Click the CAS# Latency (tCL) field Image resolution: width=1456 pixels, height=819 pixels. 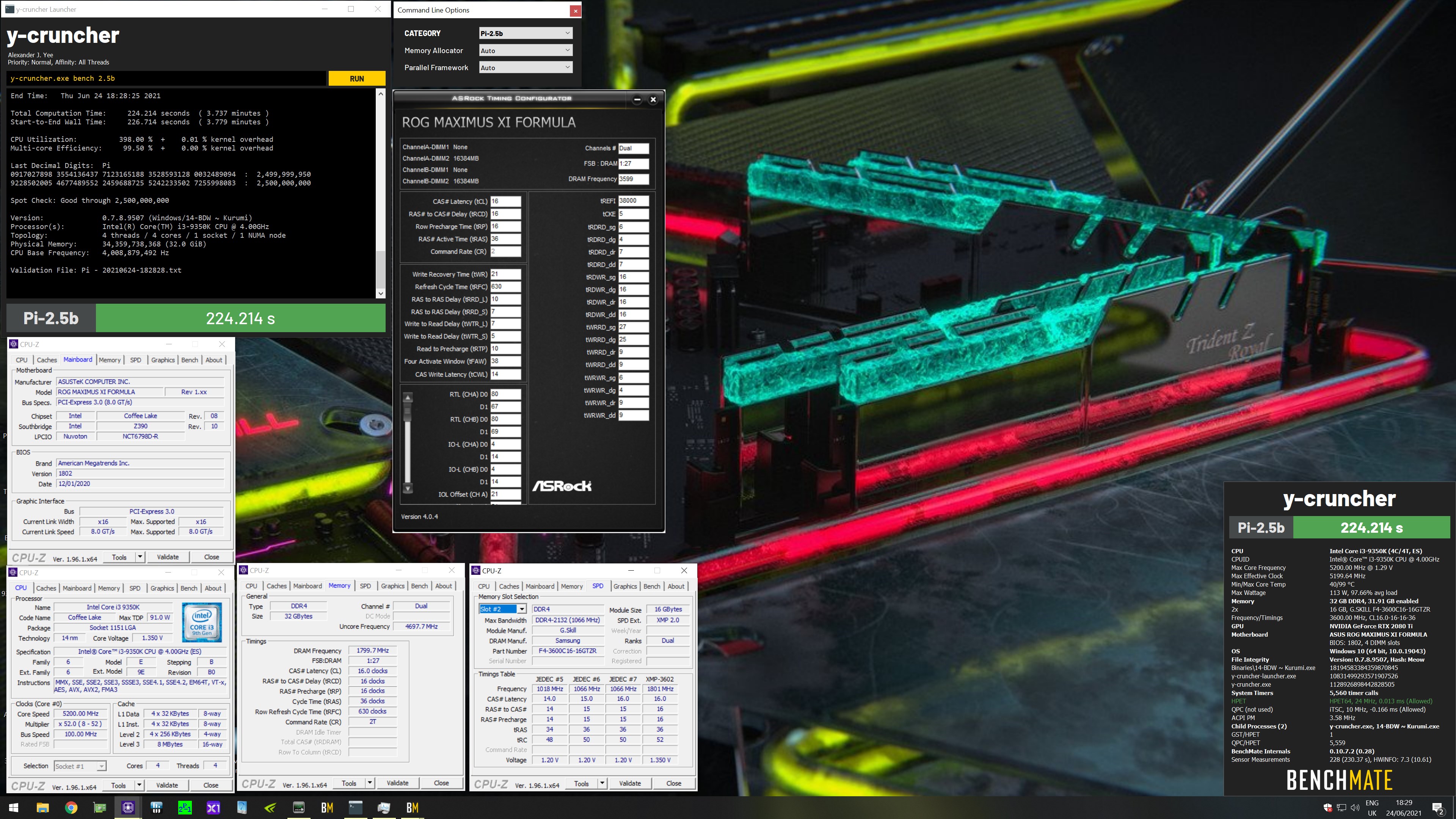[x=505, y=201]
